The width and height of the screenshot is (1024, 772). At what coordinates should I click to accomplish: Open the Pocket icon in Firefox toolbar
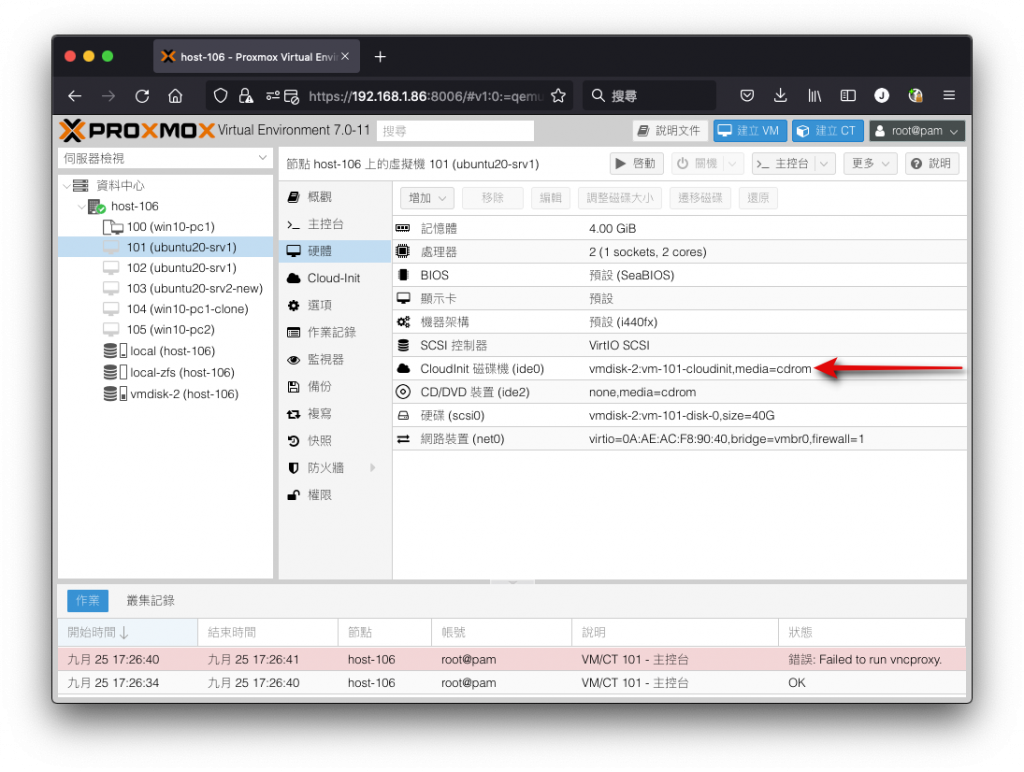coord(747,96)
